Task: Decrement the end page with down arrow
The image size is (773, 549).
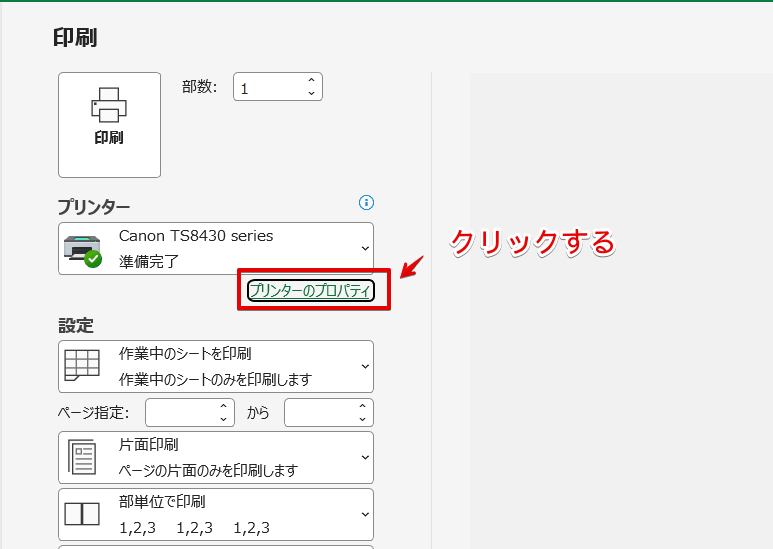Action: point(362,419)
